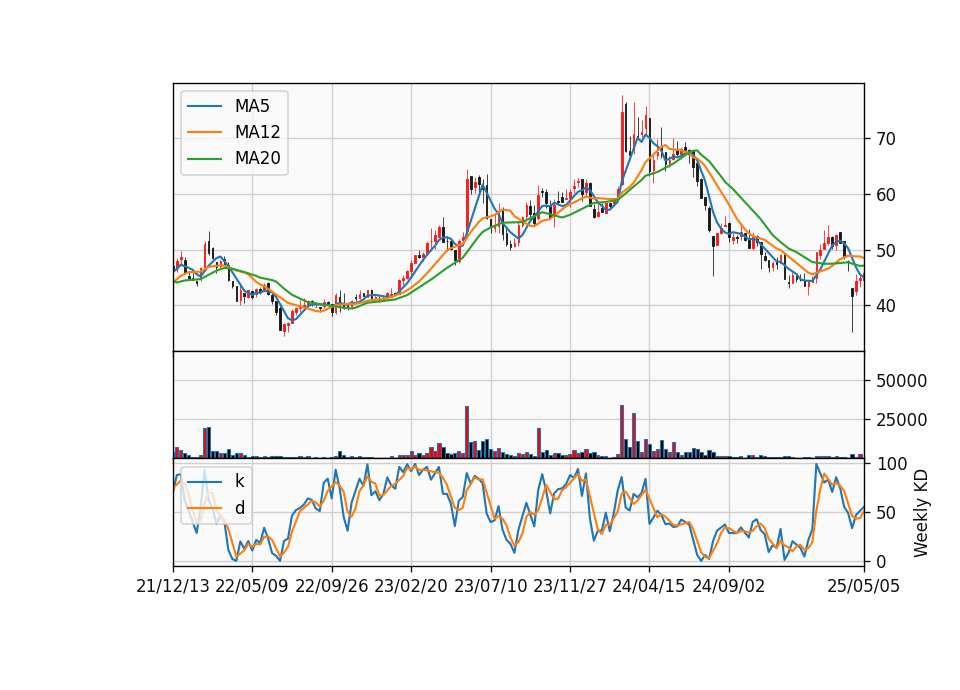The height and width of the screenshot is (690, 960).
Task: Click the 23/07/10 date tick label
Action: tap(490, 586)
